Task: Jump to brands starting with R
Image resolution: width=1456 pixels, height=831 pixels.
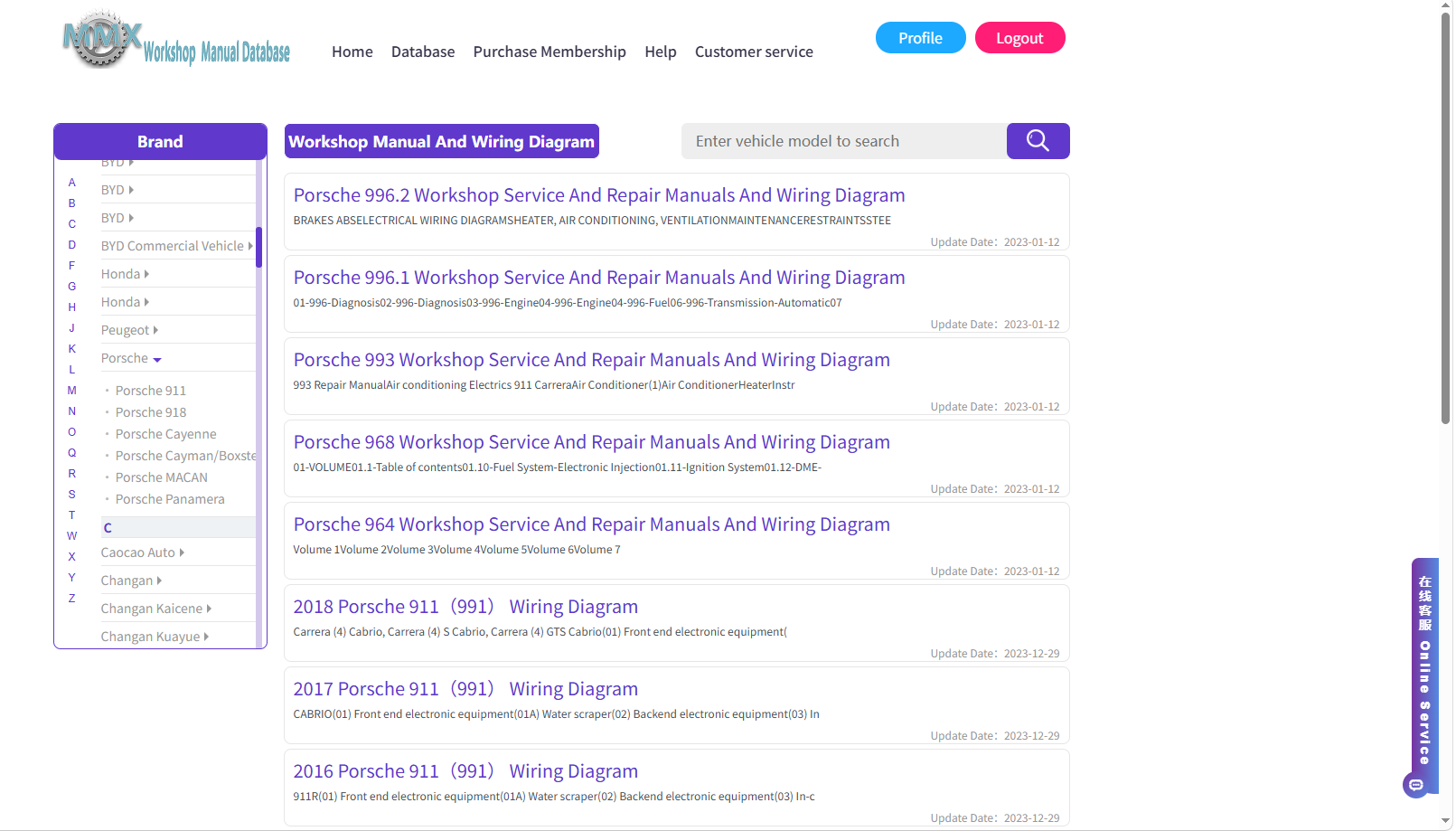Action: point(72,474)
